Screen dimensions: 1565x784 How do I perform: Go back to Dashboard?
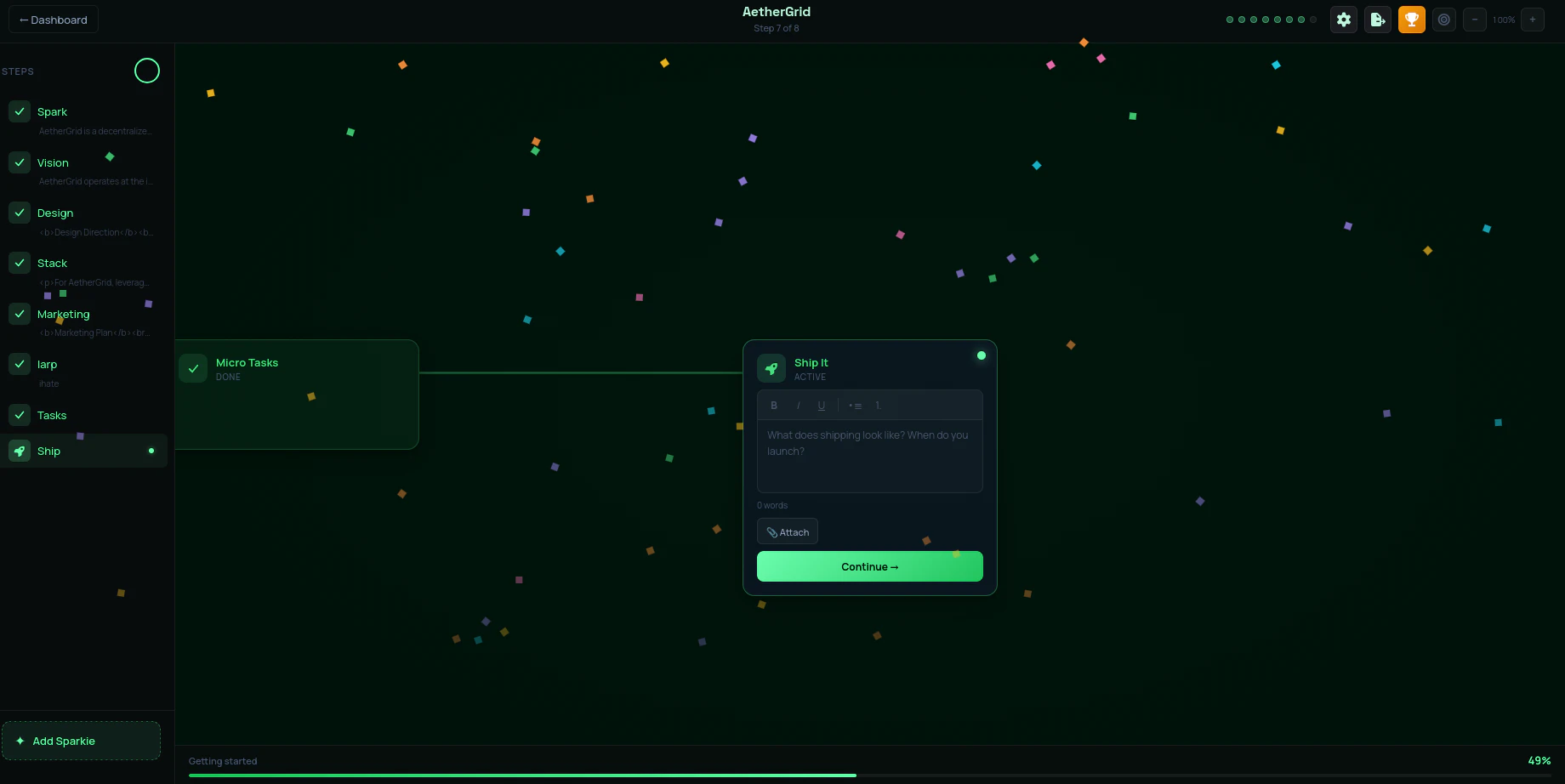(x=54, y=20)
